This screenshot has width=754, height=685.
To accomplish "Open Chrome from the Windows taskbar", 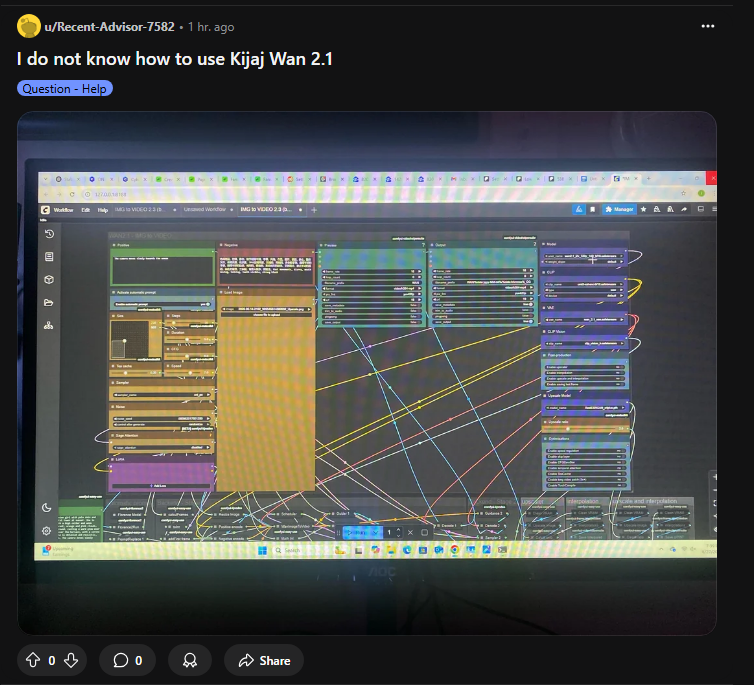I will click(x=454, y=549).
